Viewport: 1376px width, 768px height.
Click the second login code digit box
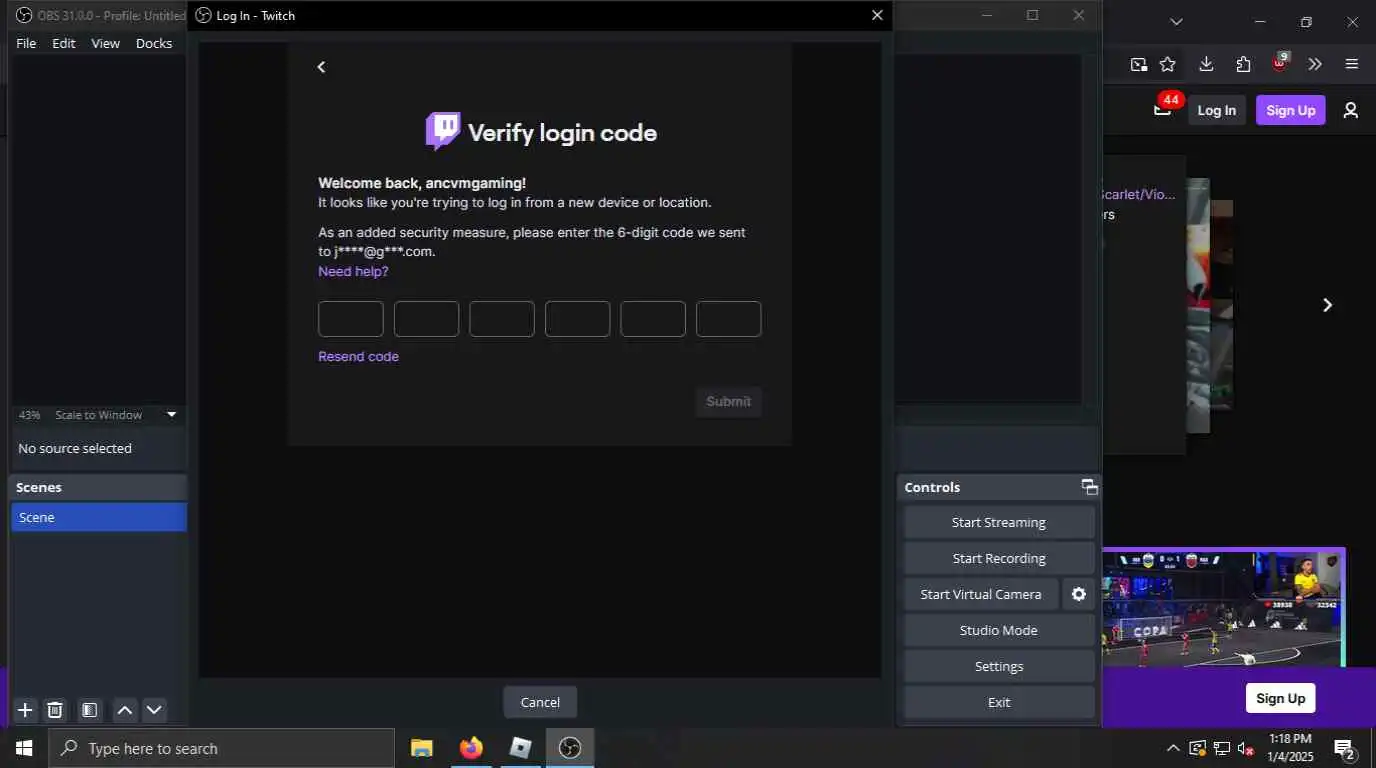(x=426, y=319)
